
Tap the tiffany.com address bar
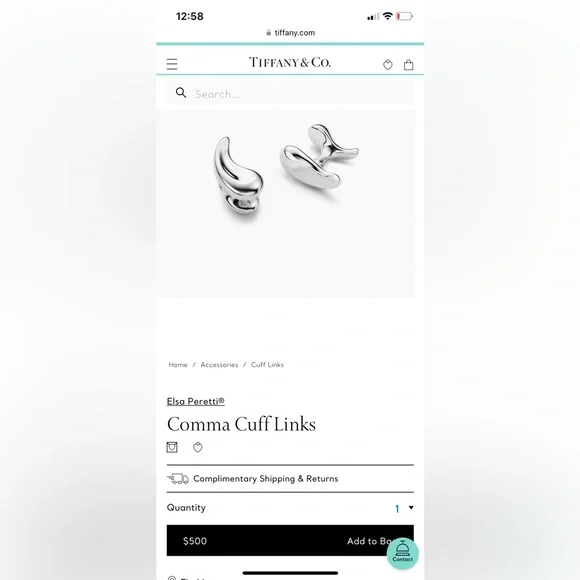290,33
